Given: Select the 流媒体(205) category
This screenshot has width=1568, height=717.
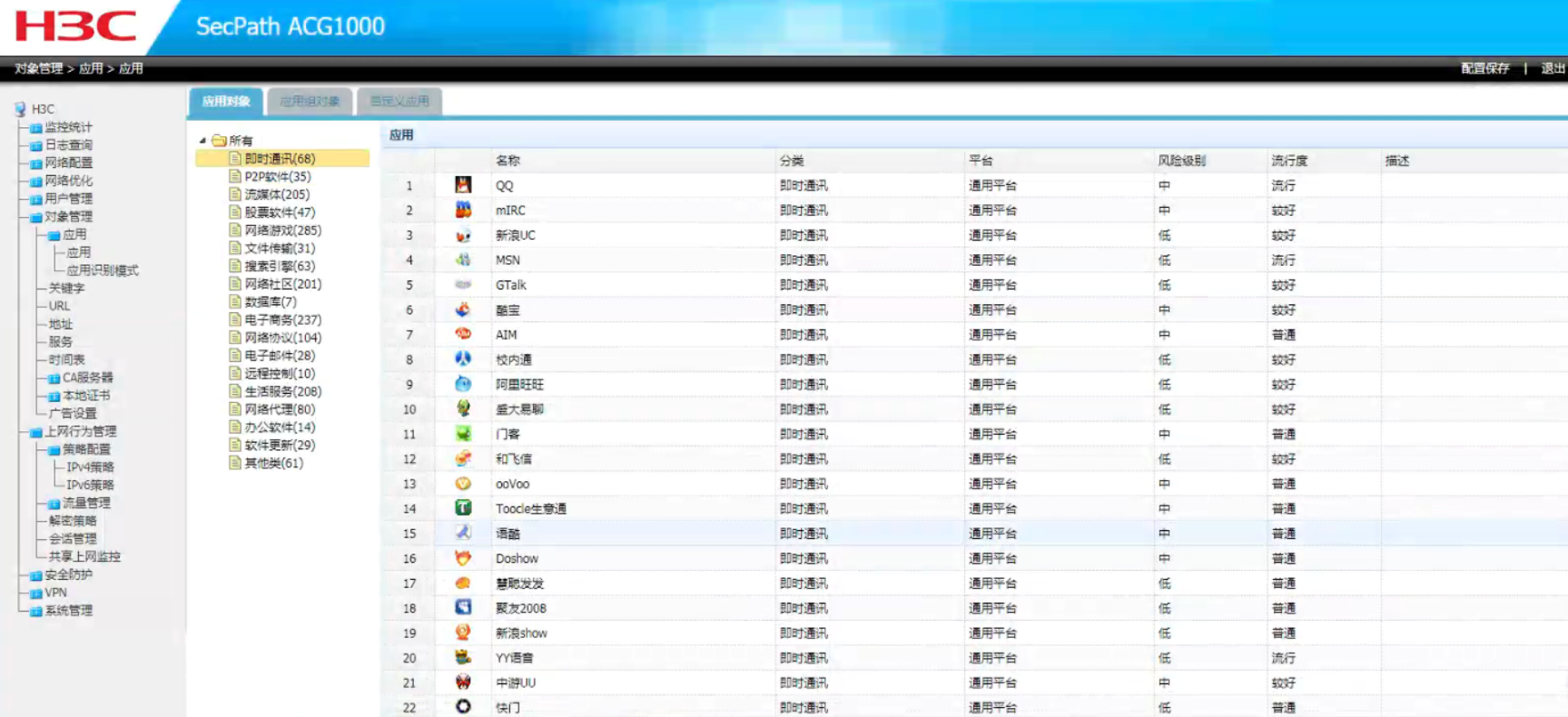Looking at the screenshot, I should click(x=277, y=194).
